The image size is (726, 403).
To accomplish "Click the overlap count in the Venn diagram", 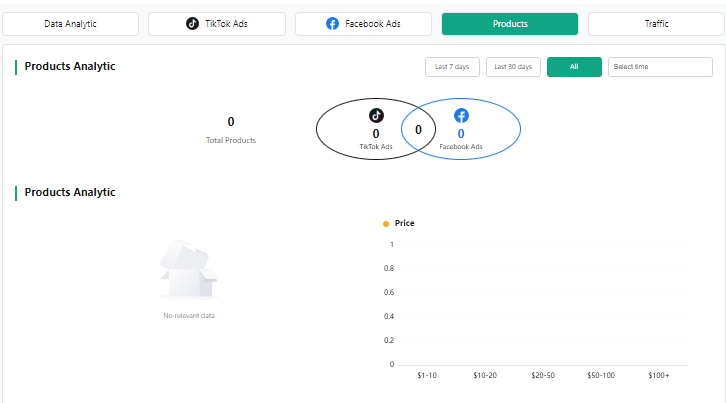I will coord(418,130).
